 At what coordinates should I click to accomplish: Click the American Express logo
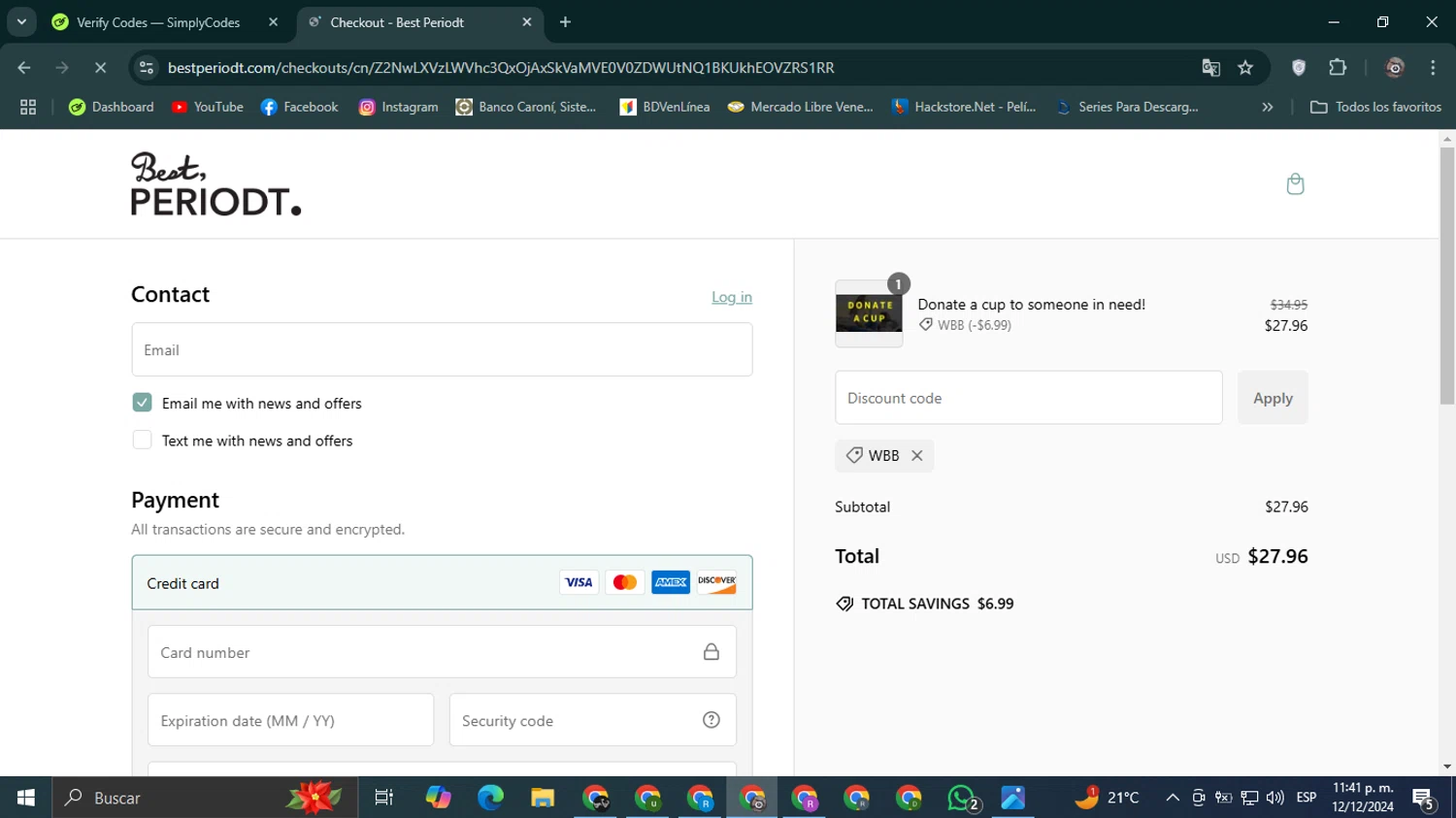click(x=670, y=582)
